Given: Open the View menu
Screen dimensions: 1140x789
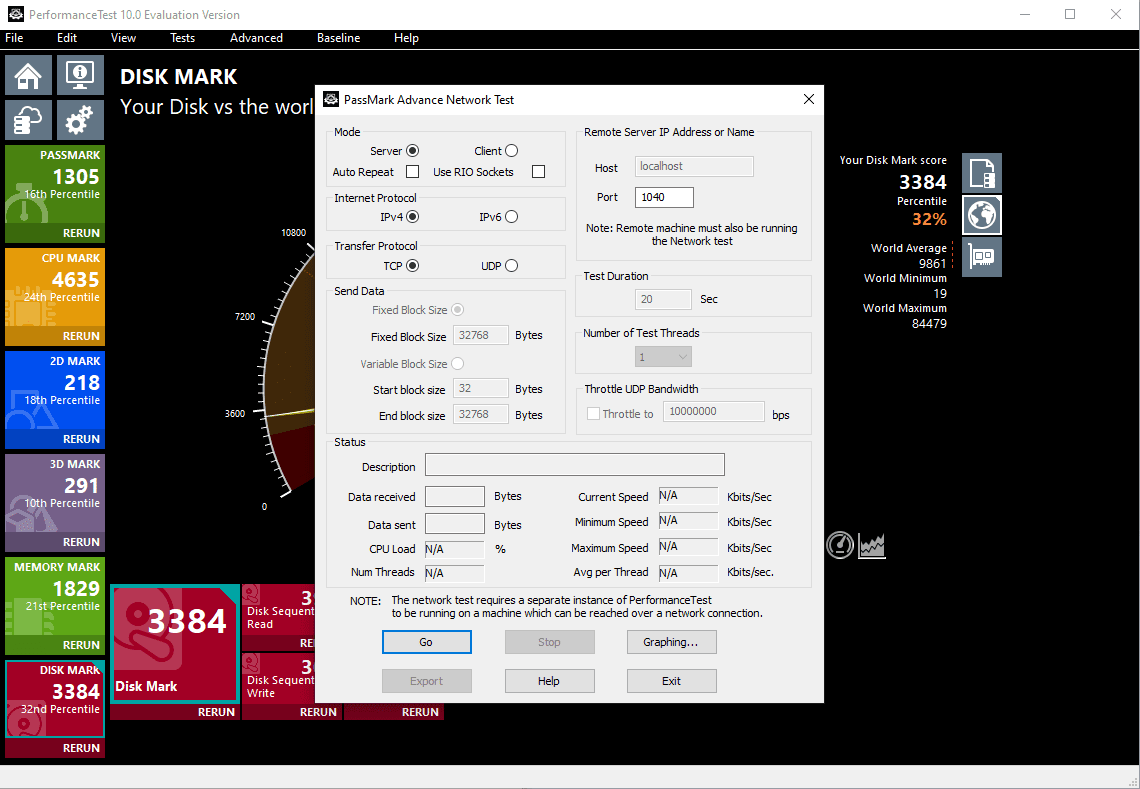Looking at the screenshot, I should tap(123, 38).
